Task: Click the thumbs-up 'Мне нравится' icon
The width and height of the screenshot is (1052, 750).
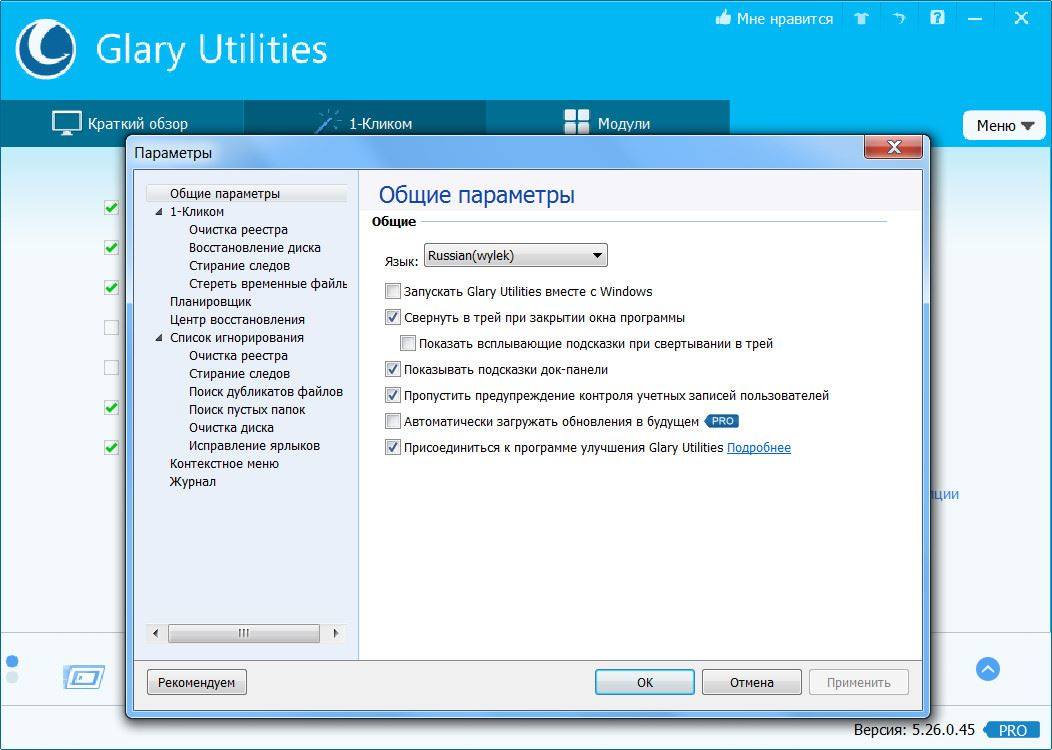Action: pos(723,18)
